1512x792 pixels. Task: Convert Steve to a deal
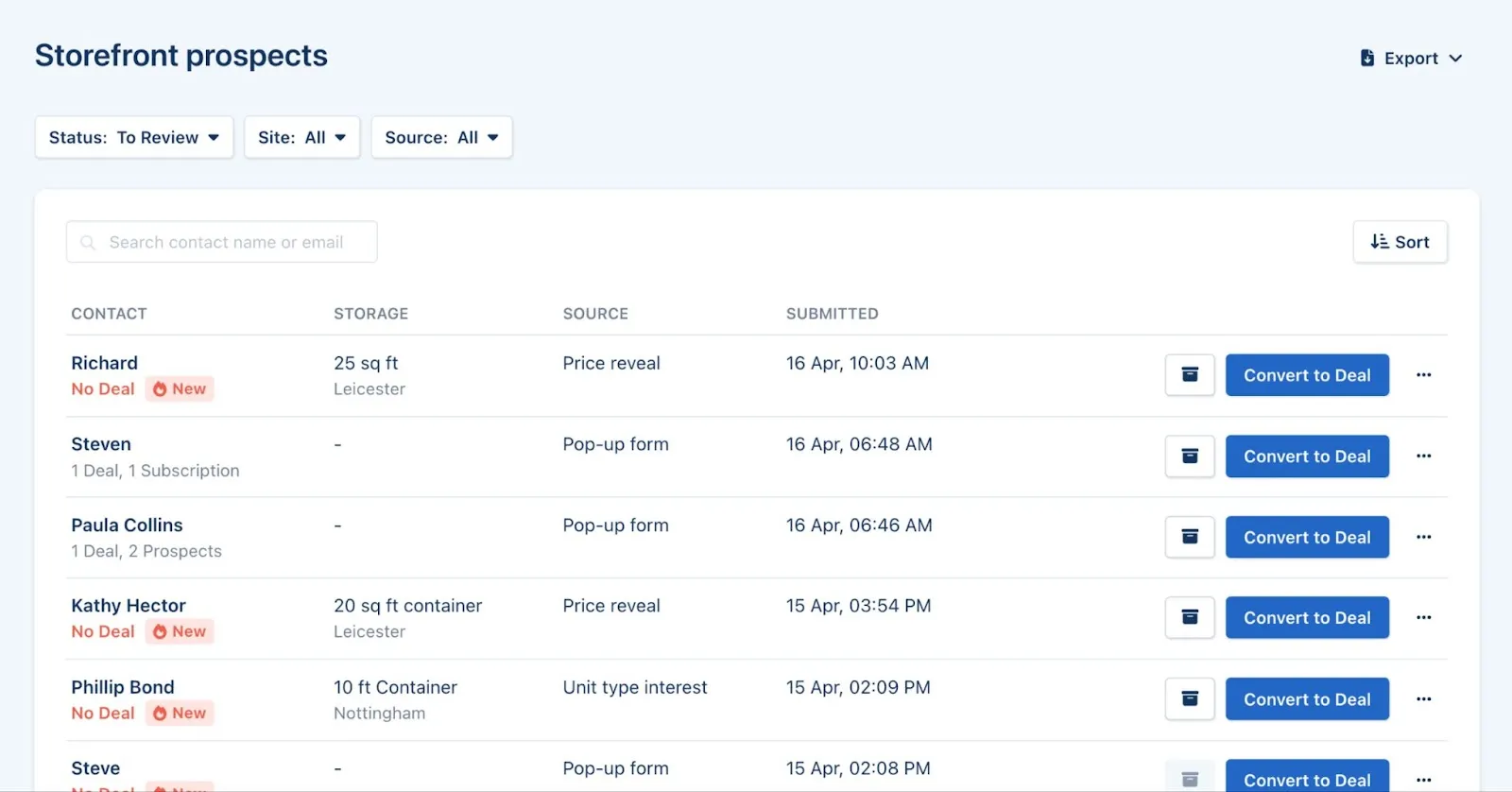tap(1307, 778)
